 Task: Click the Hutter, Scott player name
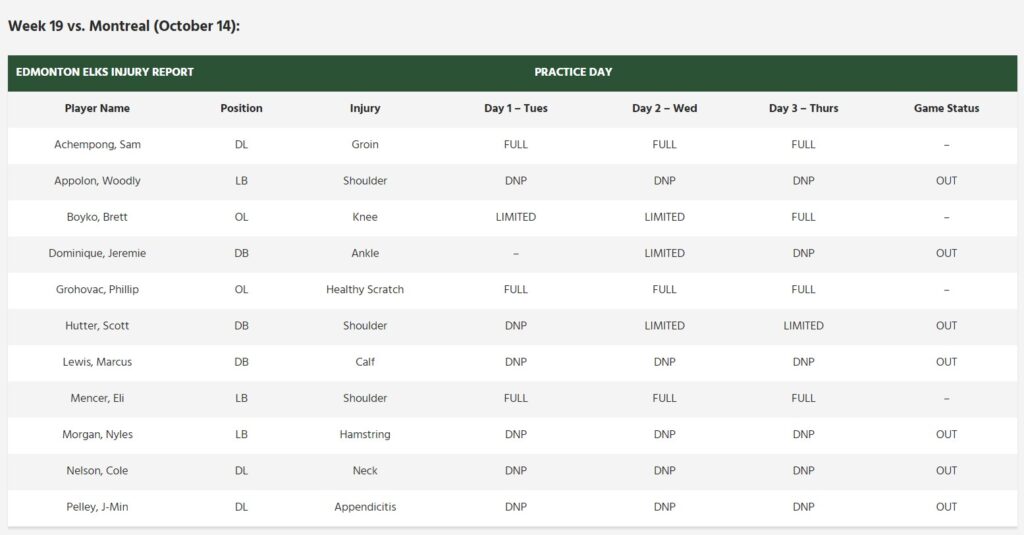[97, 325]
